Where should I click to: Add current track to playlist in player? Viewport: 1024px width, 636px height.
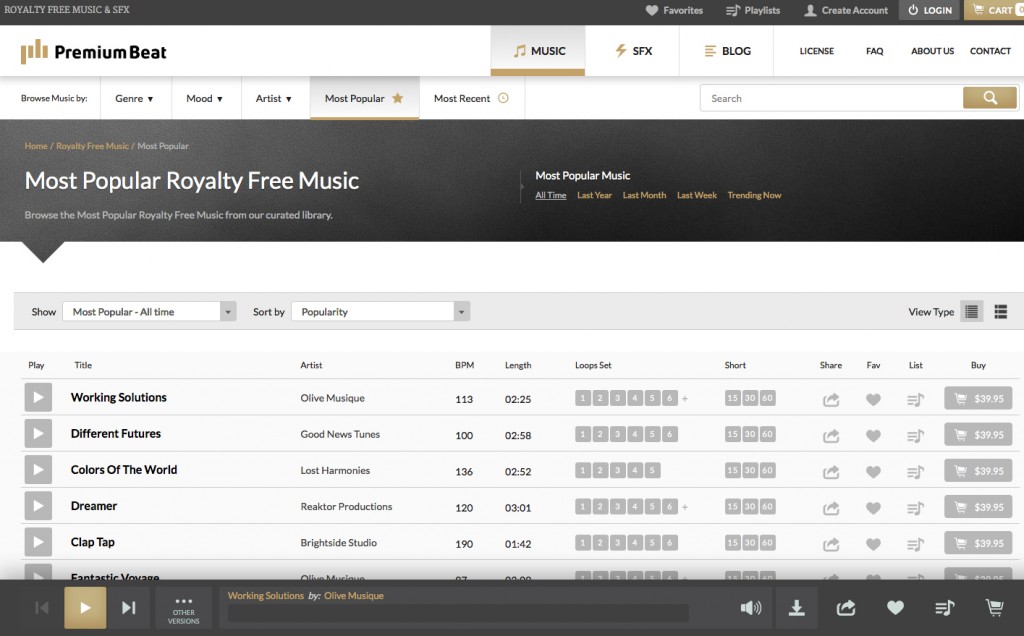tap(944, 608)
